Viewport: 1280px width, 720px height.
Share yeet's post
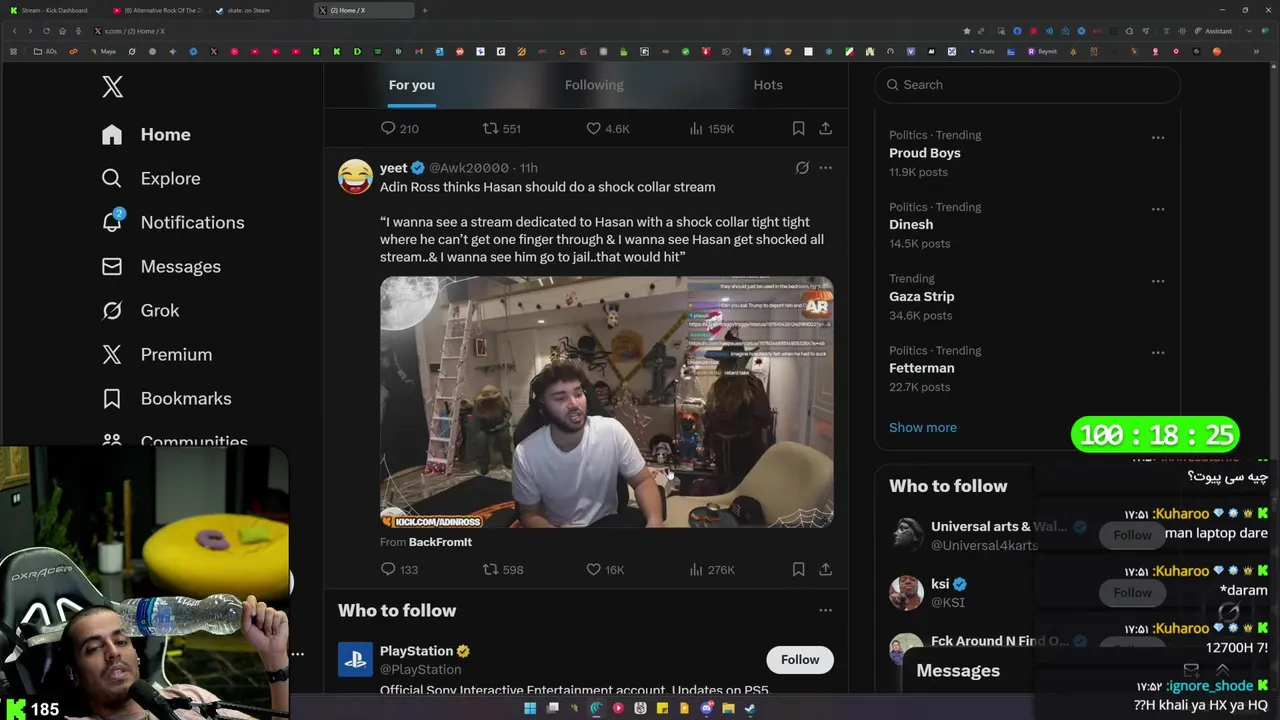tap(825, 570)
